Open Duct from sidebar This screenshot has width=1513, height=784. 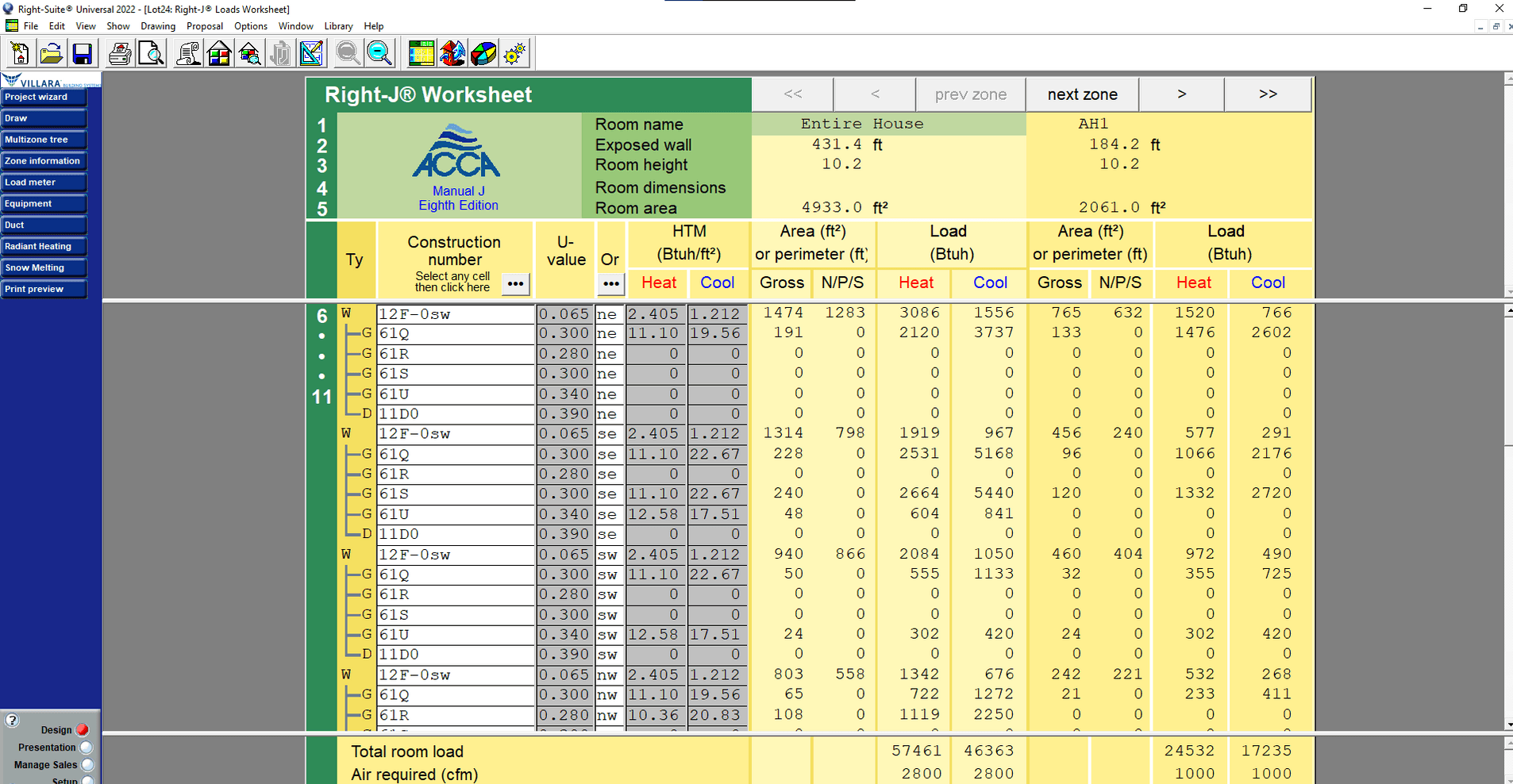point(44,225)
